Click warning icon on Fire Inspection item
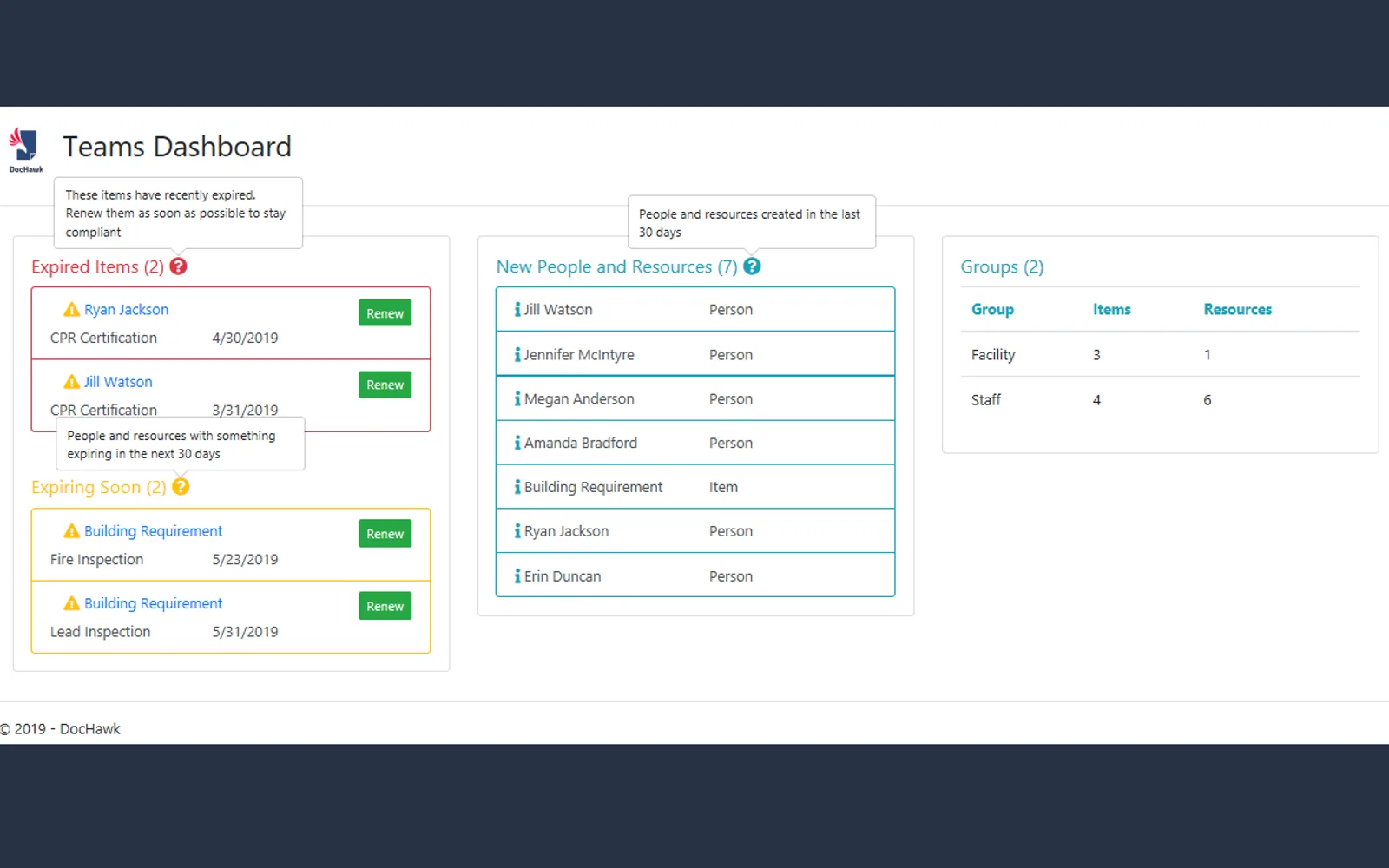 [x=72, y=531]
